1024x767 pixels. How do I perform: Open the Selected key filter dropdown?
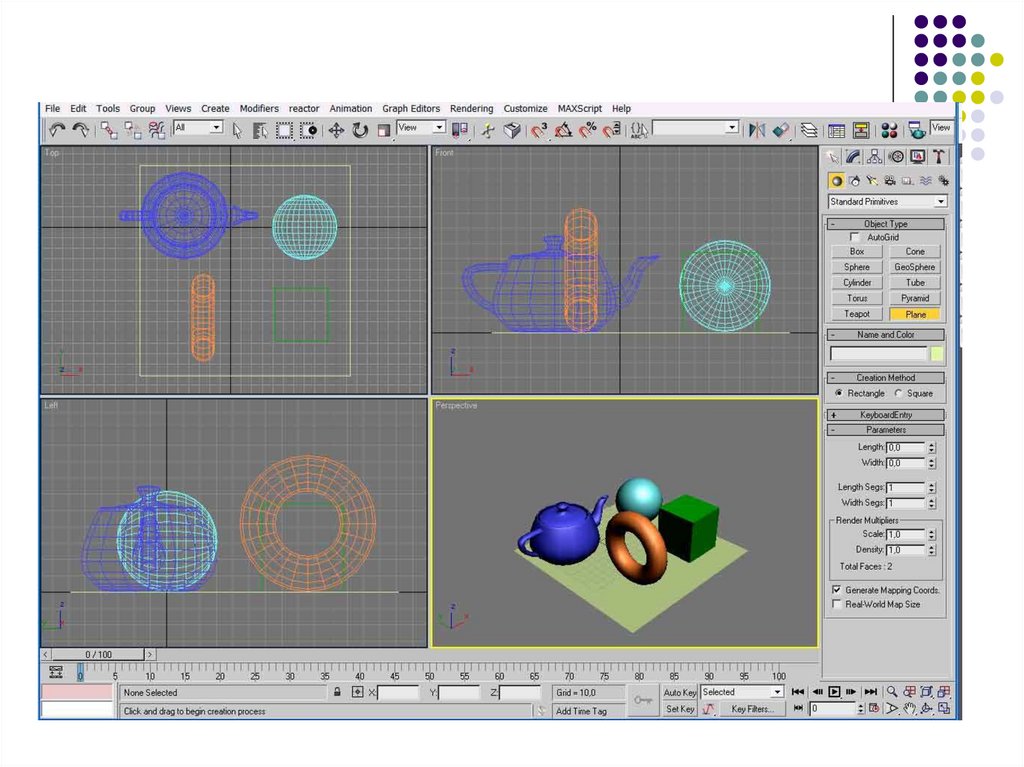(742, 692)
